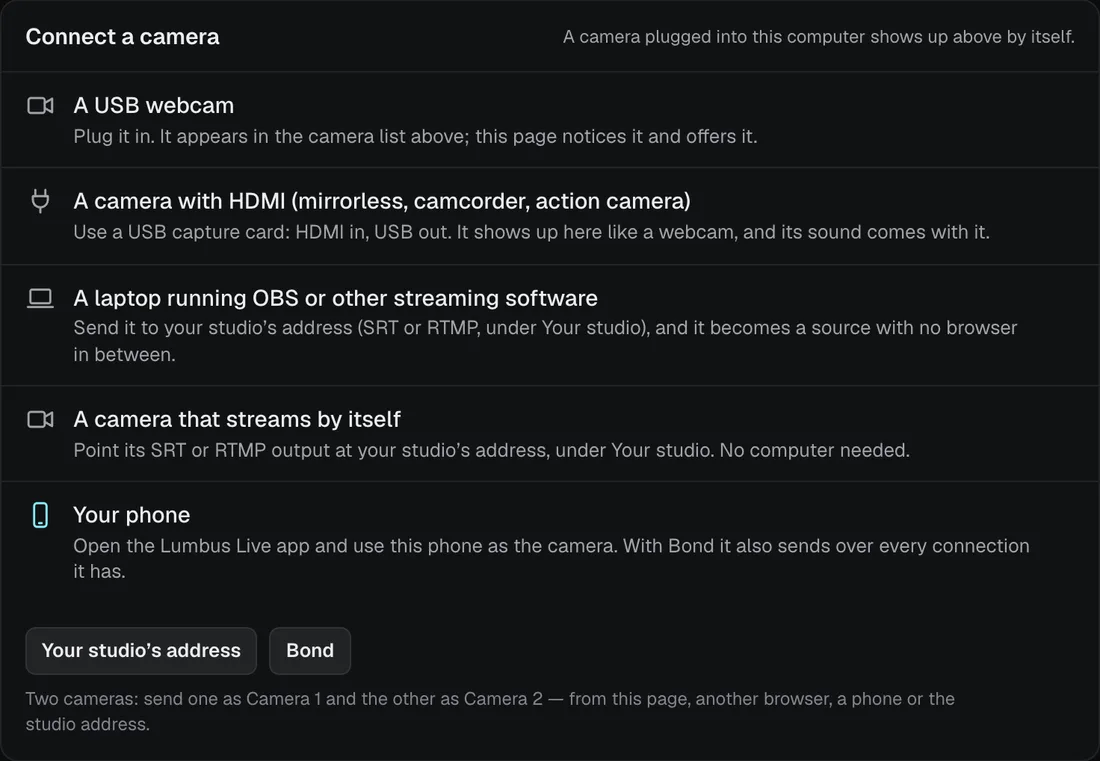This screenshot has height=761, width=1100.
Task: Click the Point its SRT or RTMP output description
Action: pos(492,450)
